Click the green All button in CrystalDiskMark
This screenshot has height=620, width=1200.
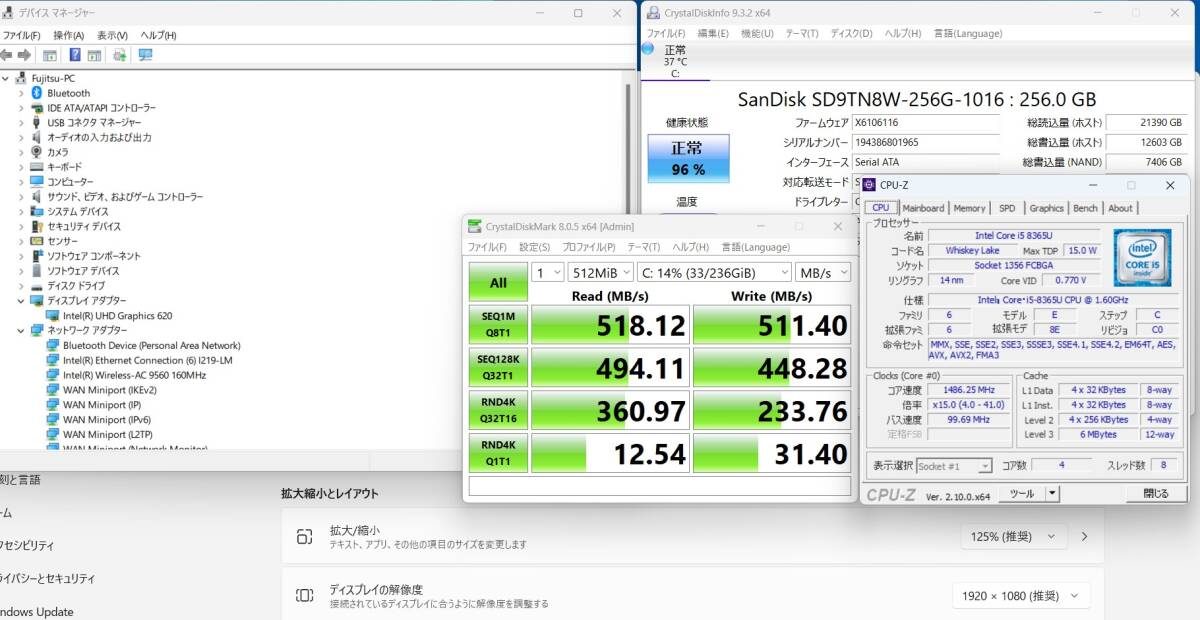[x=498, y=283]
